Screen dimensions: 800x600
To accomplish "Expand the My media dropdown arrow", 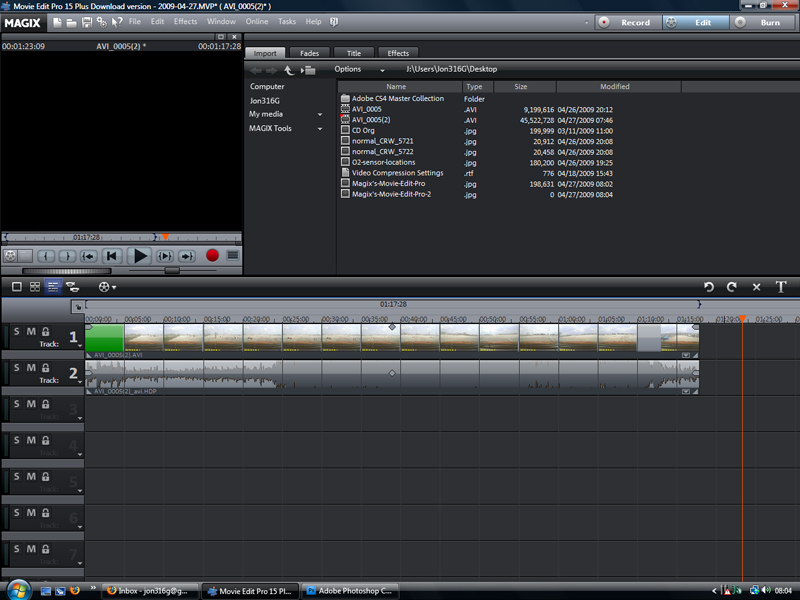I will coord(320,114).
